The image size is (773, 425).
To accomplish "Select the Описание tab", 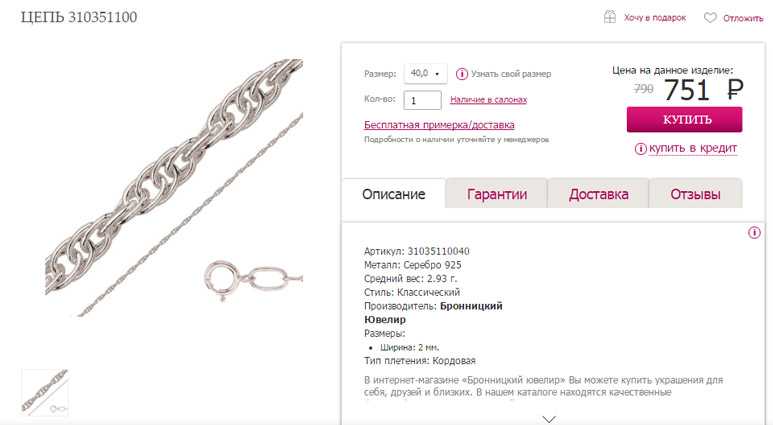I will [x=393, y=194].
